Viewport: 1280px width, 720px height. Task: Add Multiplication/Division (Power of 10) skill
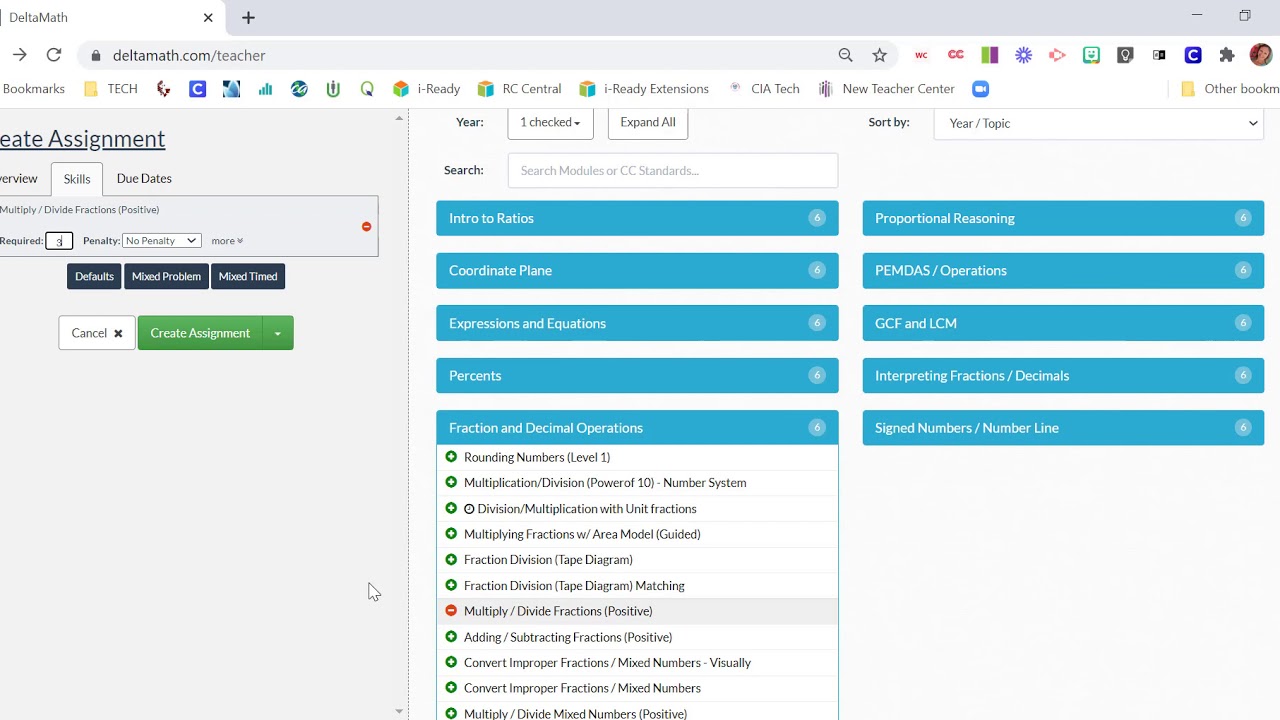click(451, 483)
